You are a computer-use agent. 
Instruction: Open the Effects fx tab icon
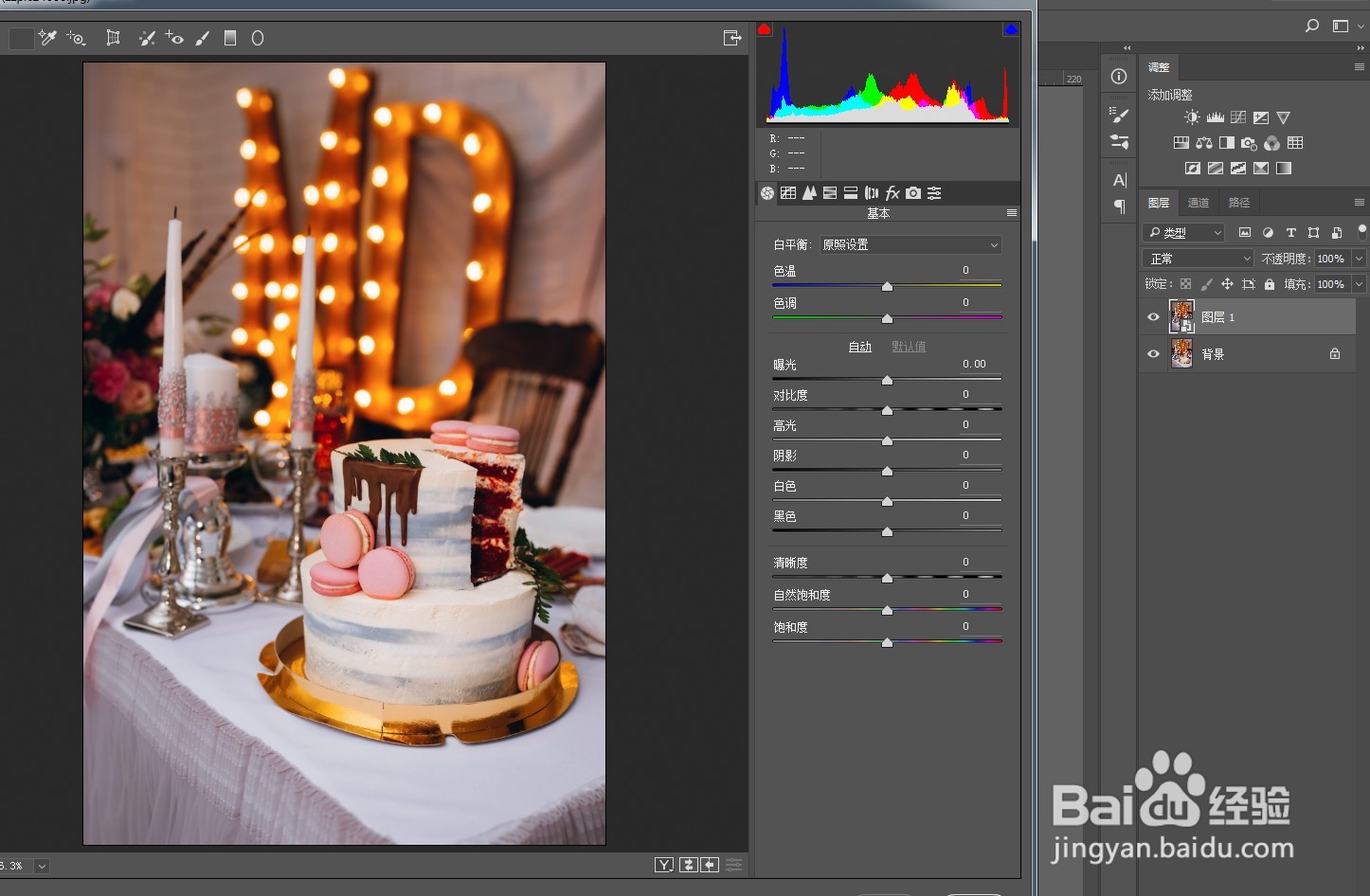coord(892,193)
